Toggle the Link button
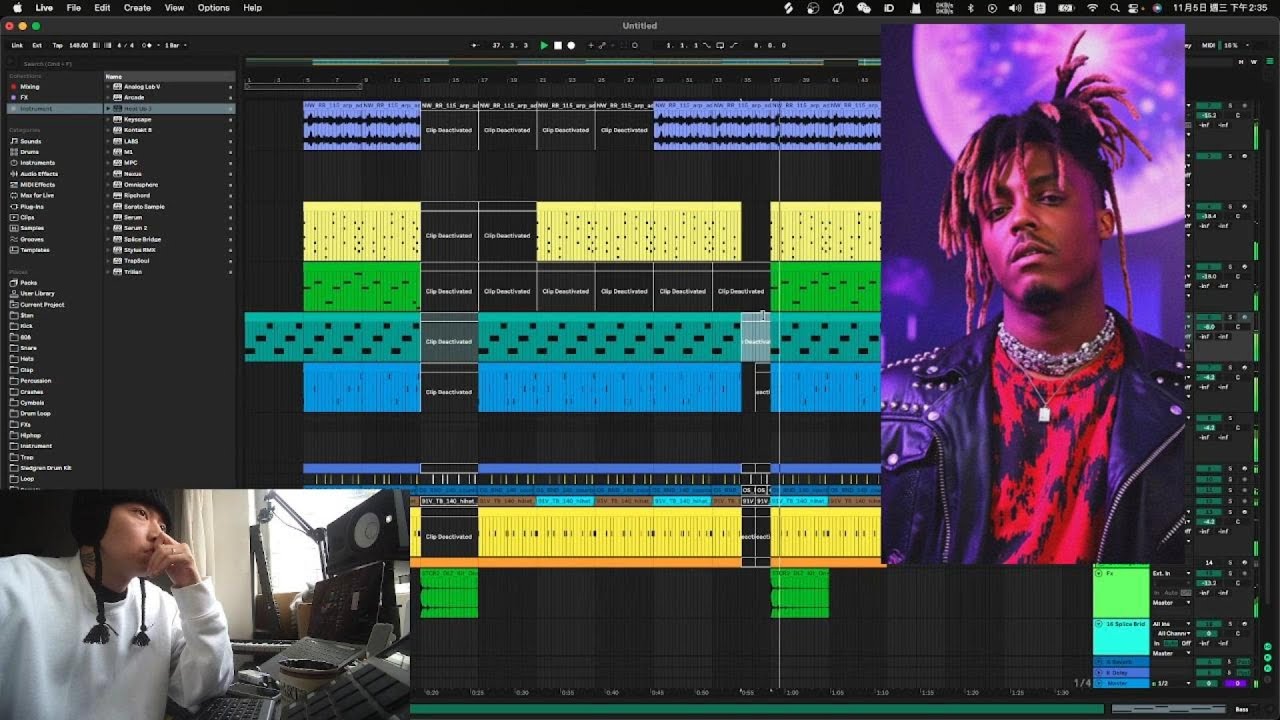The width and height of the screenshot is (1280, 720). pyautogui.click(x=17, y=45)
